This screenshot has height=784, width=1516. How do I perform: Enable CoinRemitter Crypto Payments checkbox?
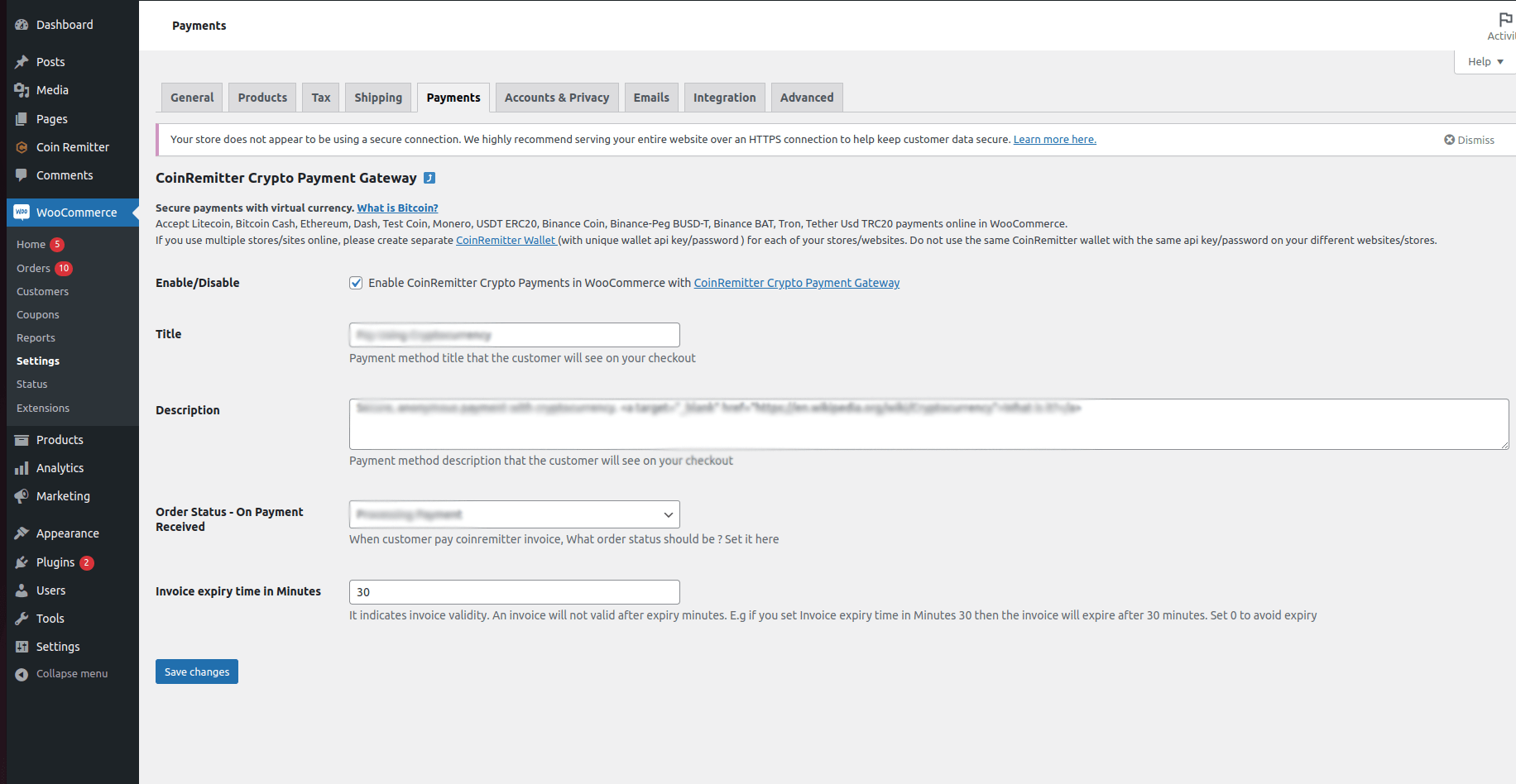[356, 283]
